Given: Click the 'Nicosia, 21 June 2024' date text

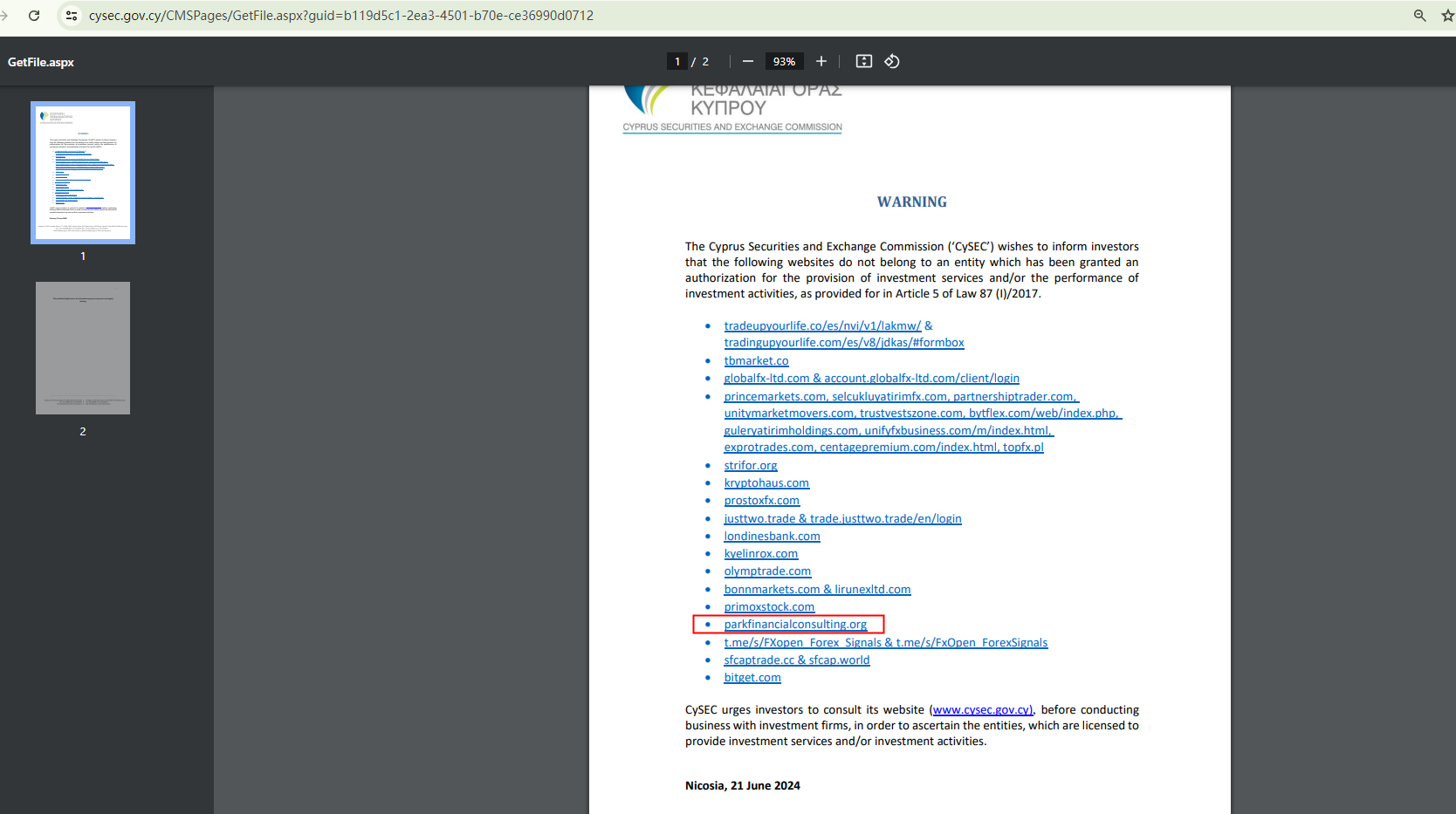Looking at the screenshot, I should click(743, 786).
